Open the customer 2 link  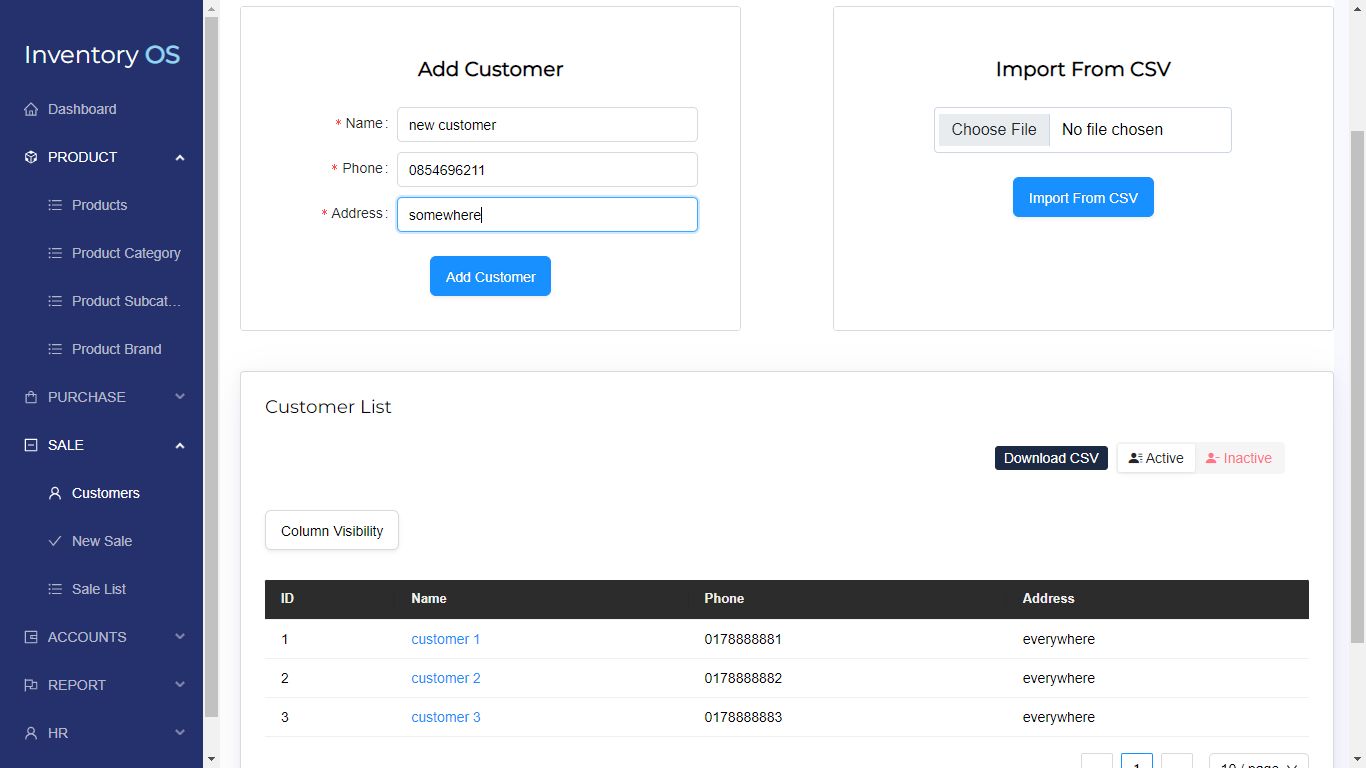click(446, 678)
